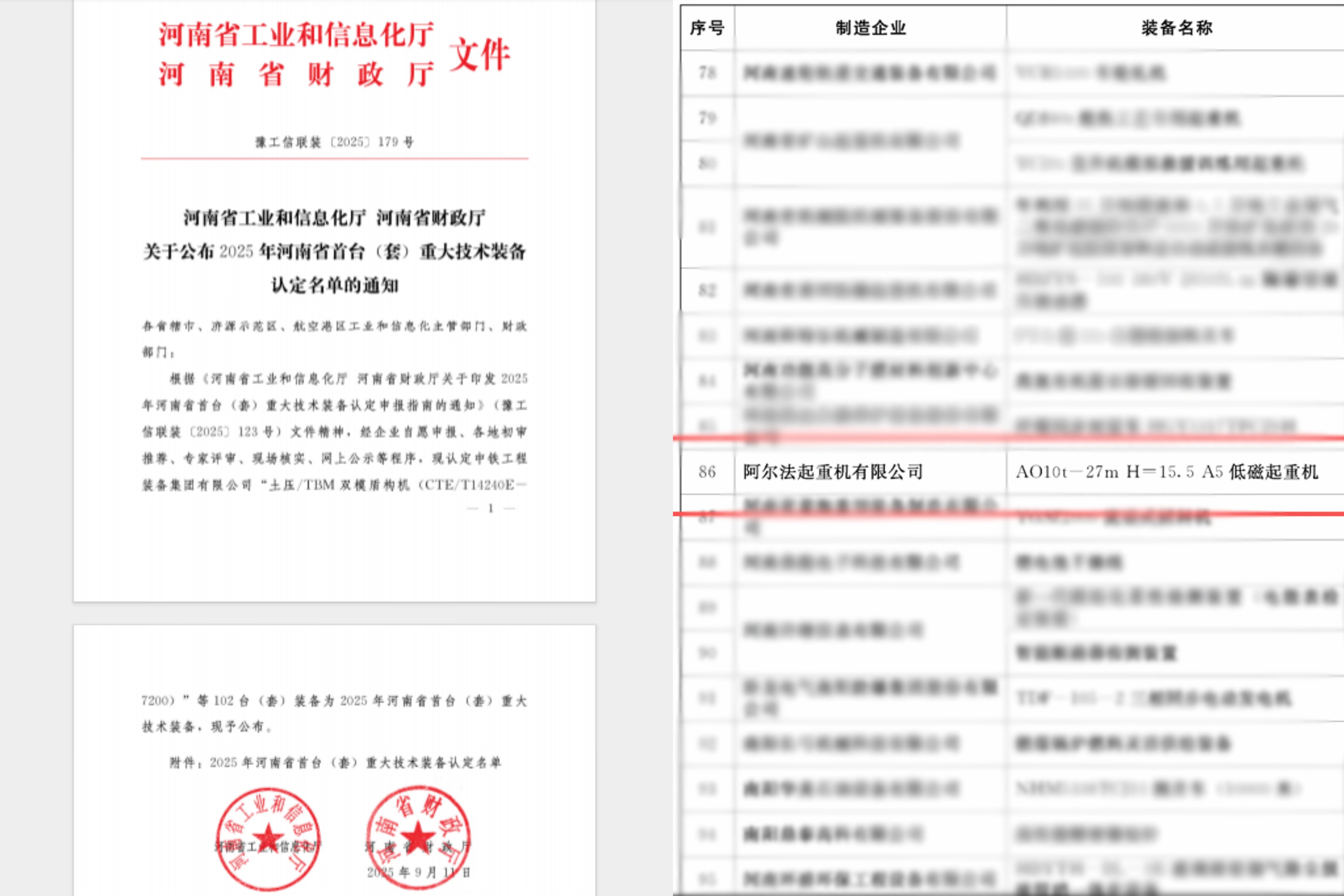The height and width of the screenshot is (896, 1344).
Task: Click the 制造企业 table column header
Action: 870,28
